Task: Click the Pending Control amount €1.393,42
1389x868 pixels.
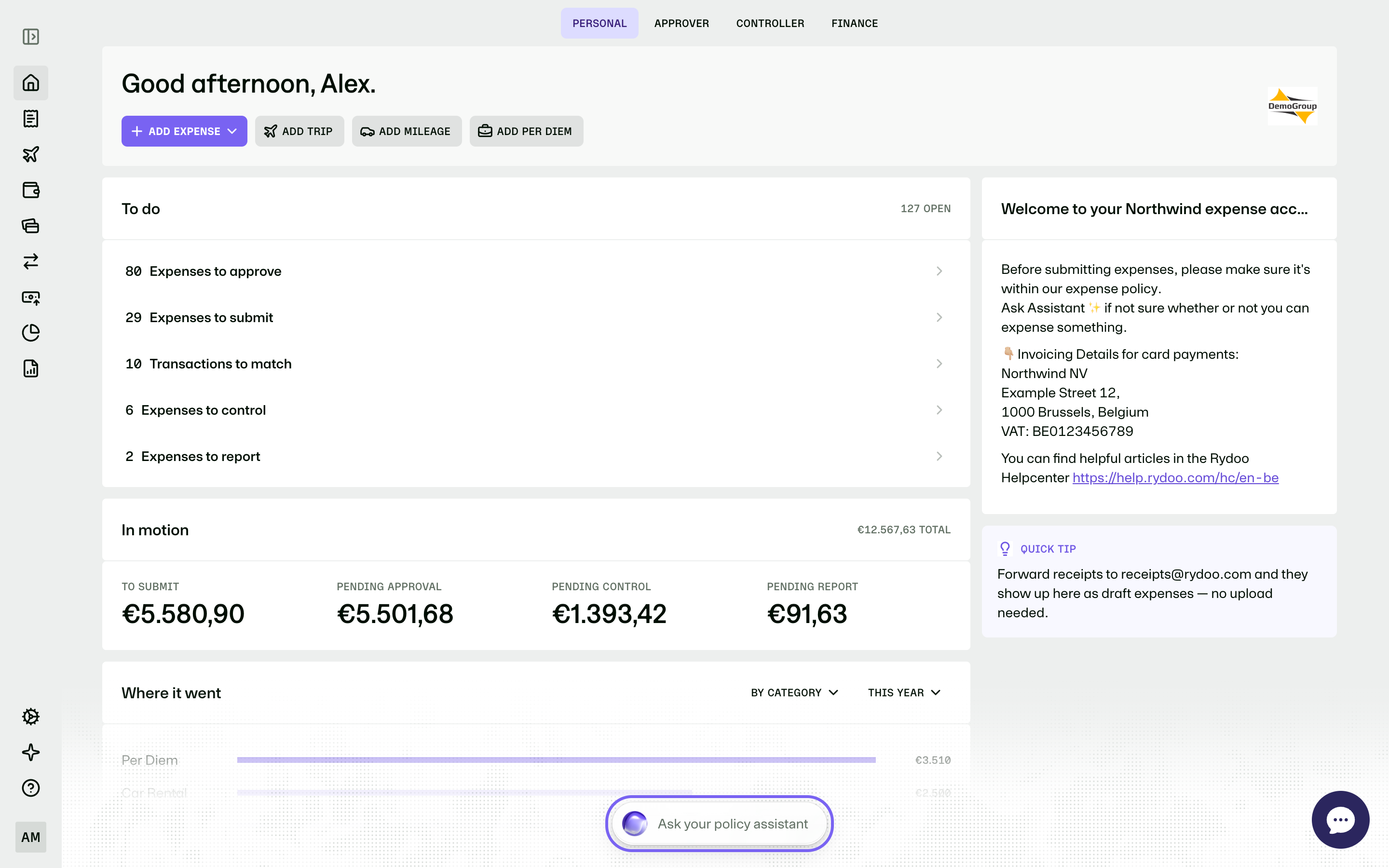Action: (609, 614)
